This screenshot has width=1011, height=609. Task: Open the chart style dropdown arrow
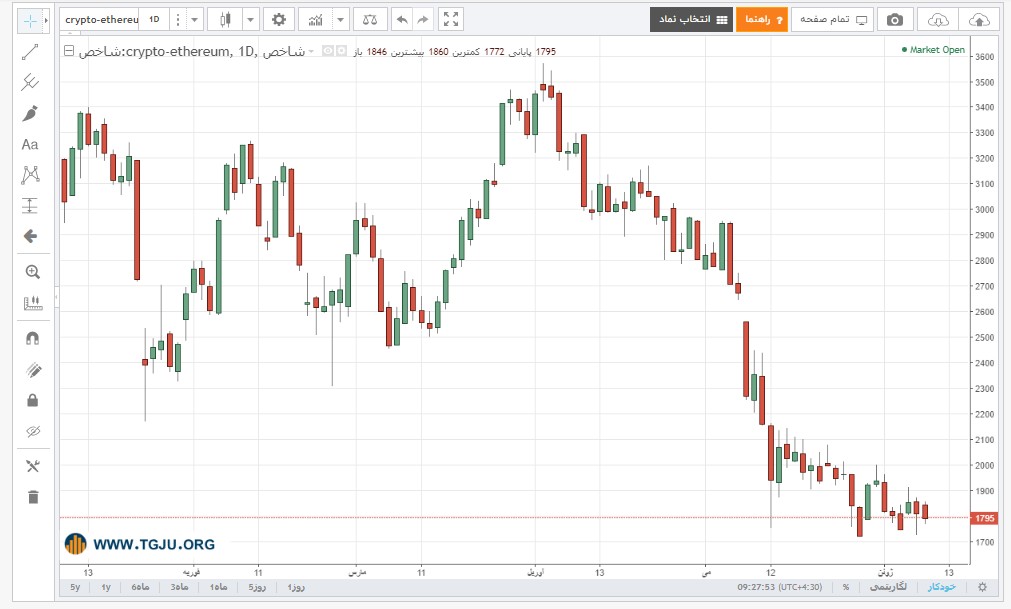click(250, 19)
